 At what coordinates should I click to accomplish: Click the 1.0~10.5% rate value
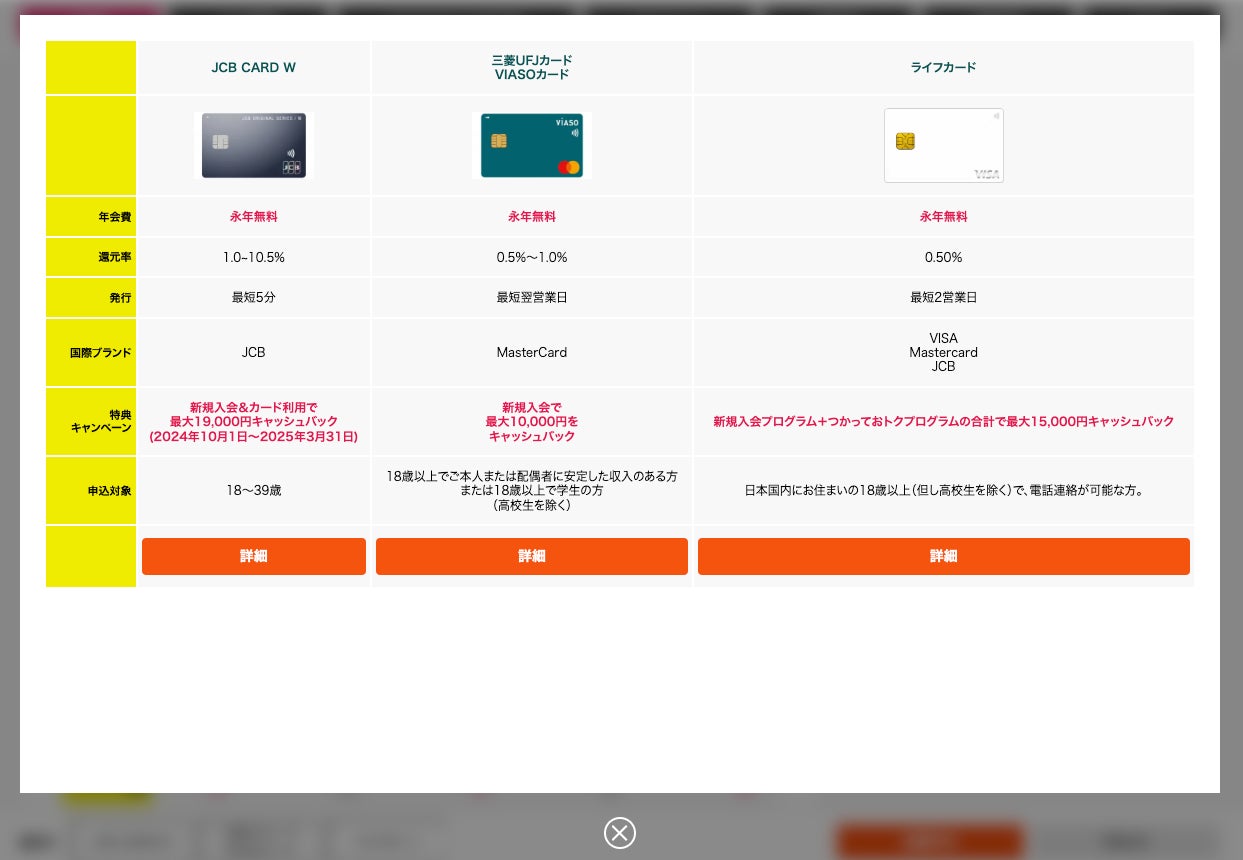click(x=254, y=257)
